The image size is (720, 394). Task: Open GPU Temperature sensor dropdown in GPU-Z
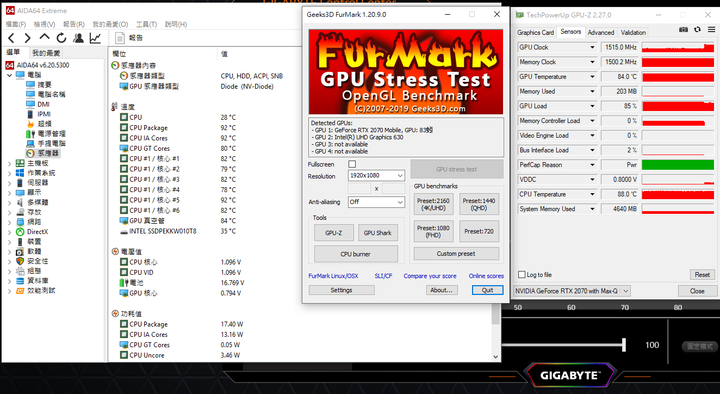click(592, 77)
